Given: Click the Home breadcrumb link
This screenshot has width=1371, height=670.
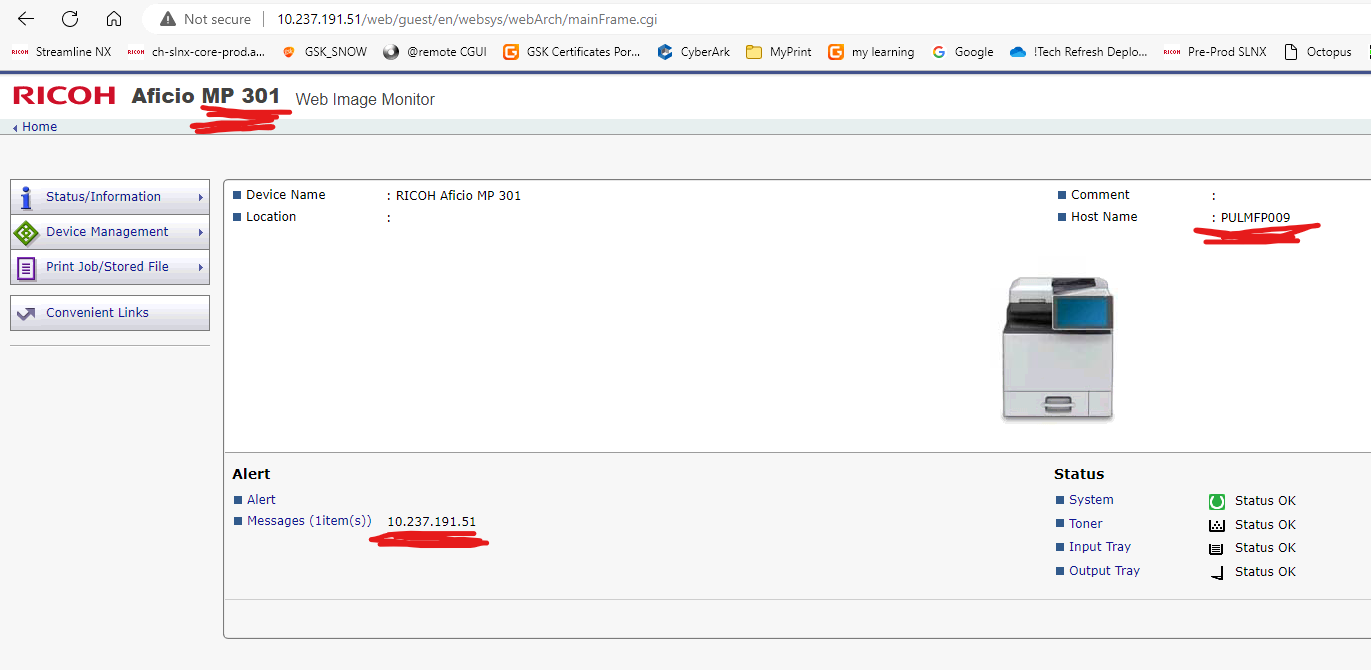Looking at the screenshot, I should (39, 127).
